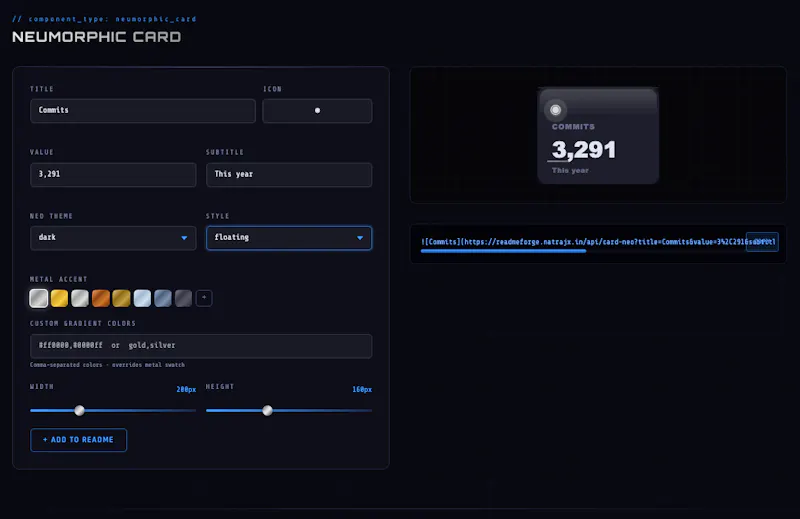This screenshot has height=519, width=800.
Task: Click the Title input containing Commits
Action: (143, 111)
